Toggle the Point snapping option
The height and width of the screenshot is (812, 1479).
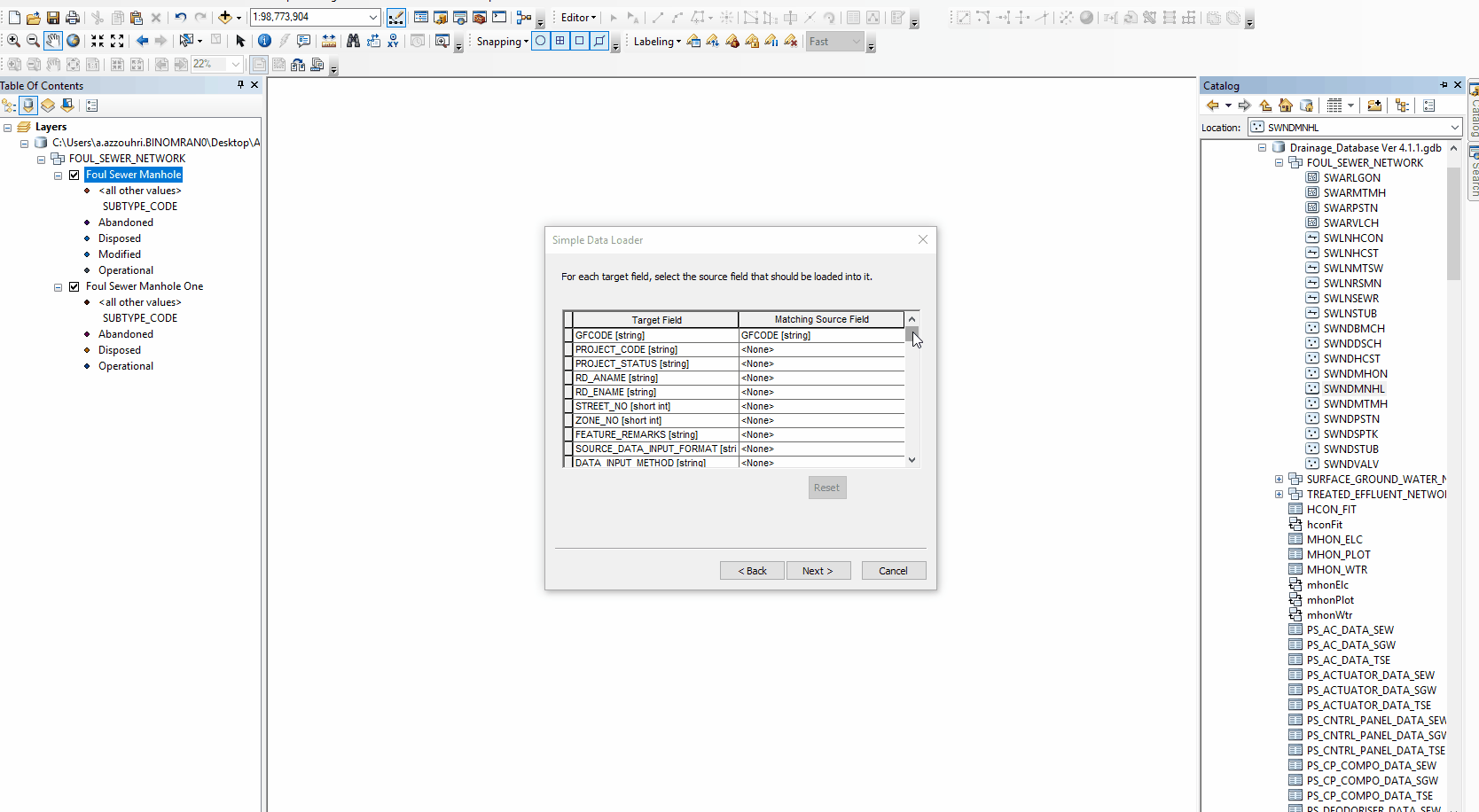[x=540, y=41]
